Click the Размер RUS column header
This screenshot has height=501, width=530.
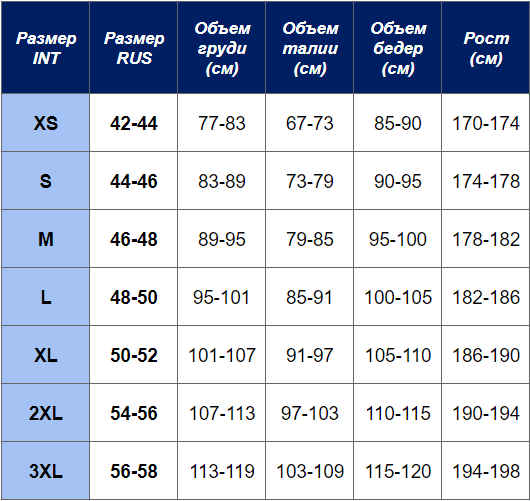click(134, 48)
